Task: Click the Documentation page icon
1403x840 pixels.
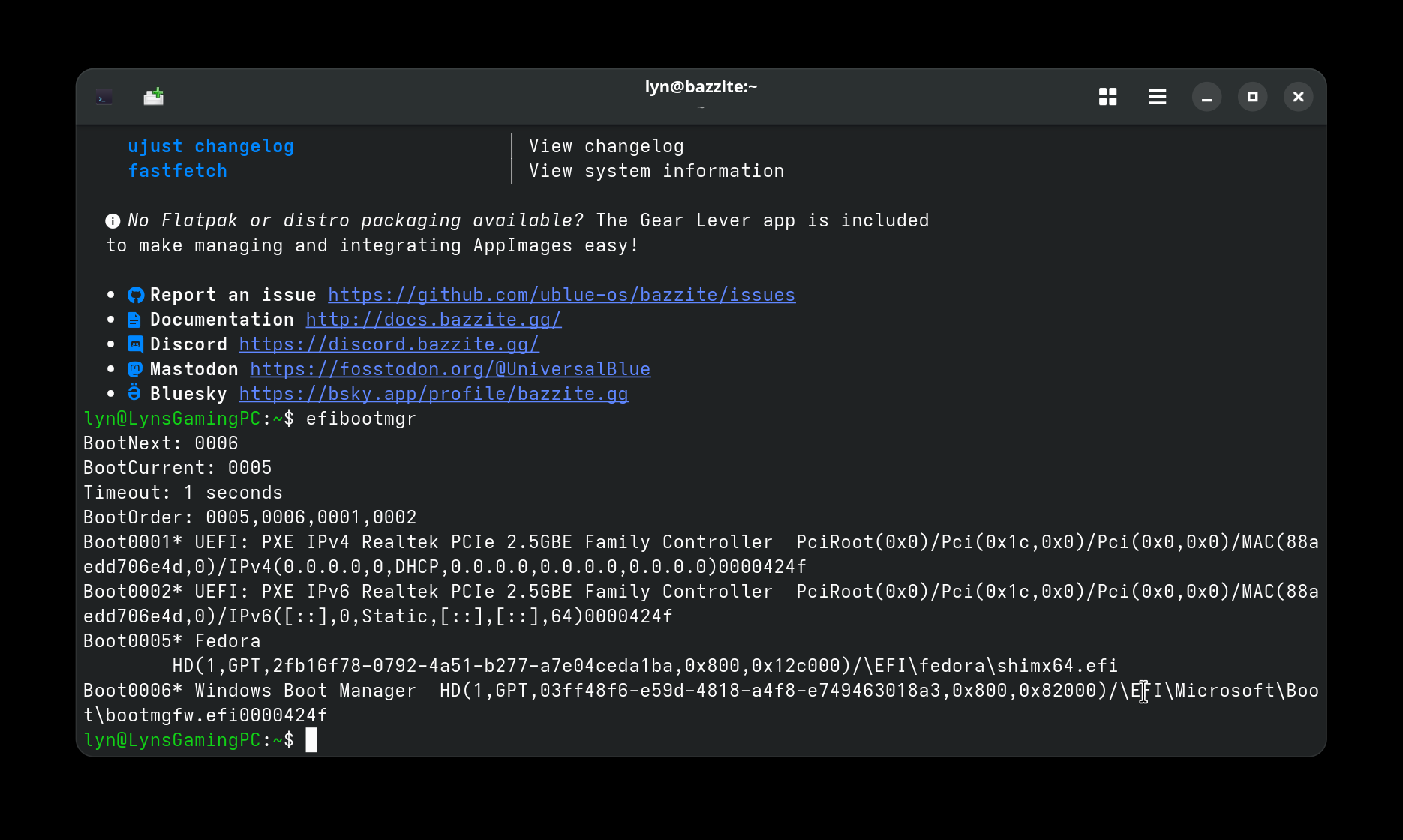Action: click(x=134, y=319)
